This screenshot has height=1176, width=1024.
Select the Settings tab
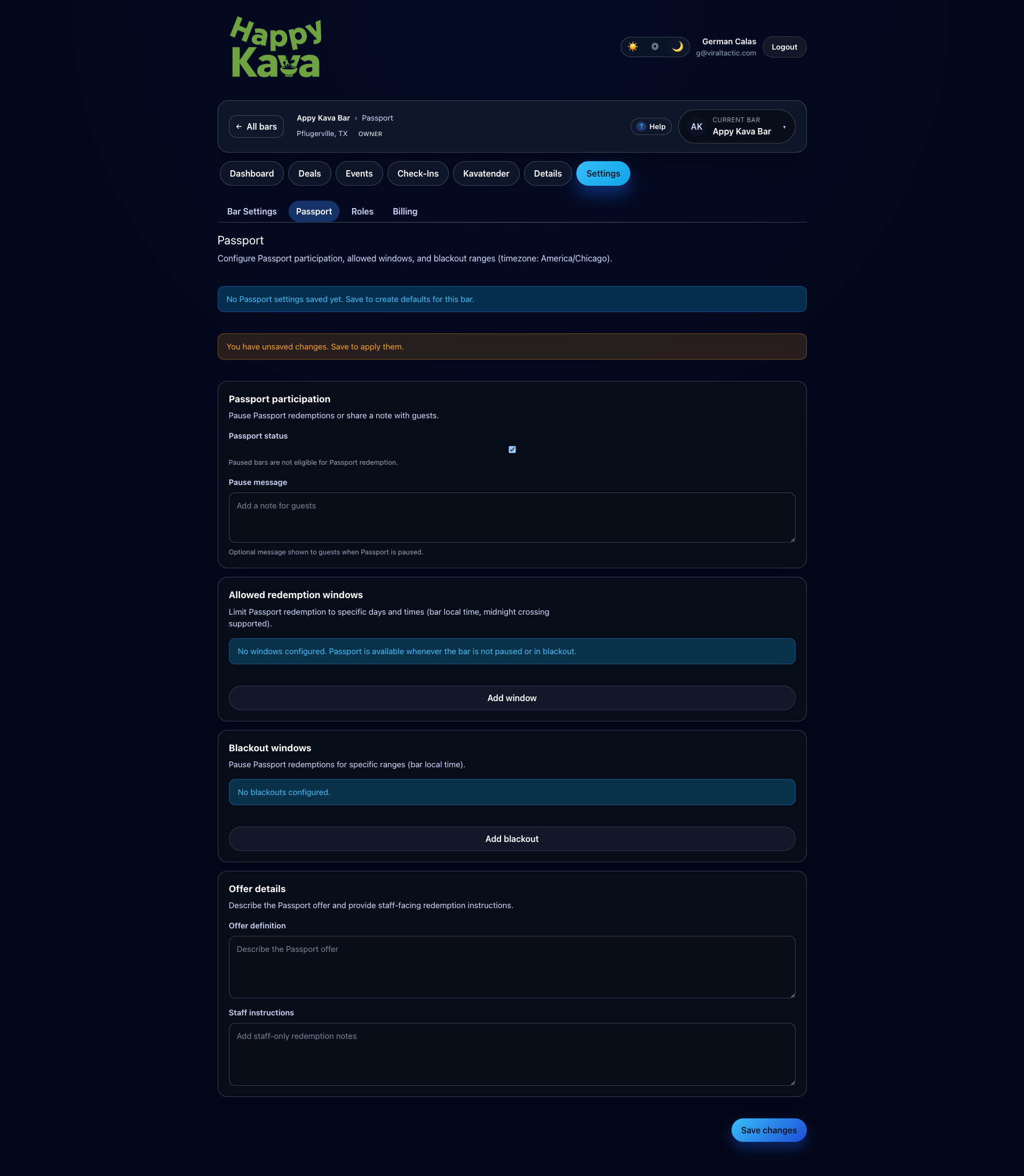tap(603, 174)
